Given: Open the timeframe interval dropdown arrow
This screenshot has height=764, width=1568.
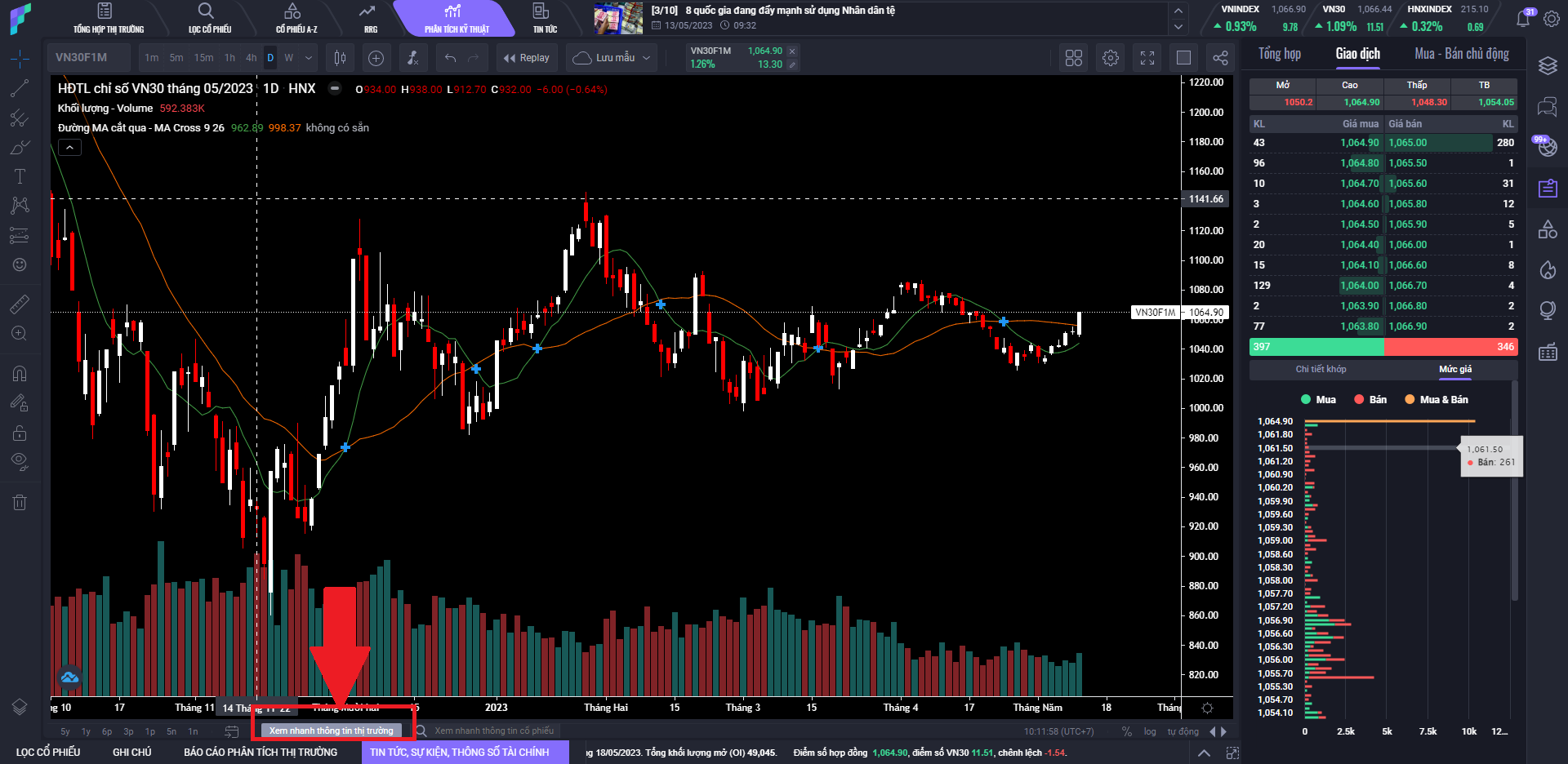Looking at the screenshot, I should (309, 58).
